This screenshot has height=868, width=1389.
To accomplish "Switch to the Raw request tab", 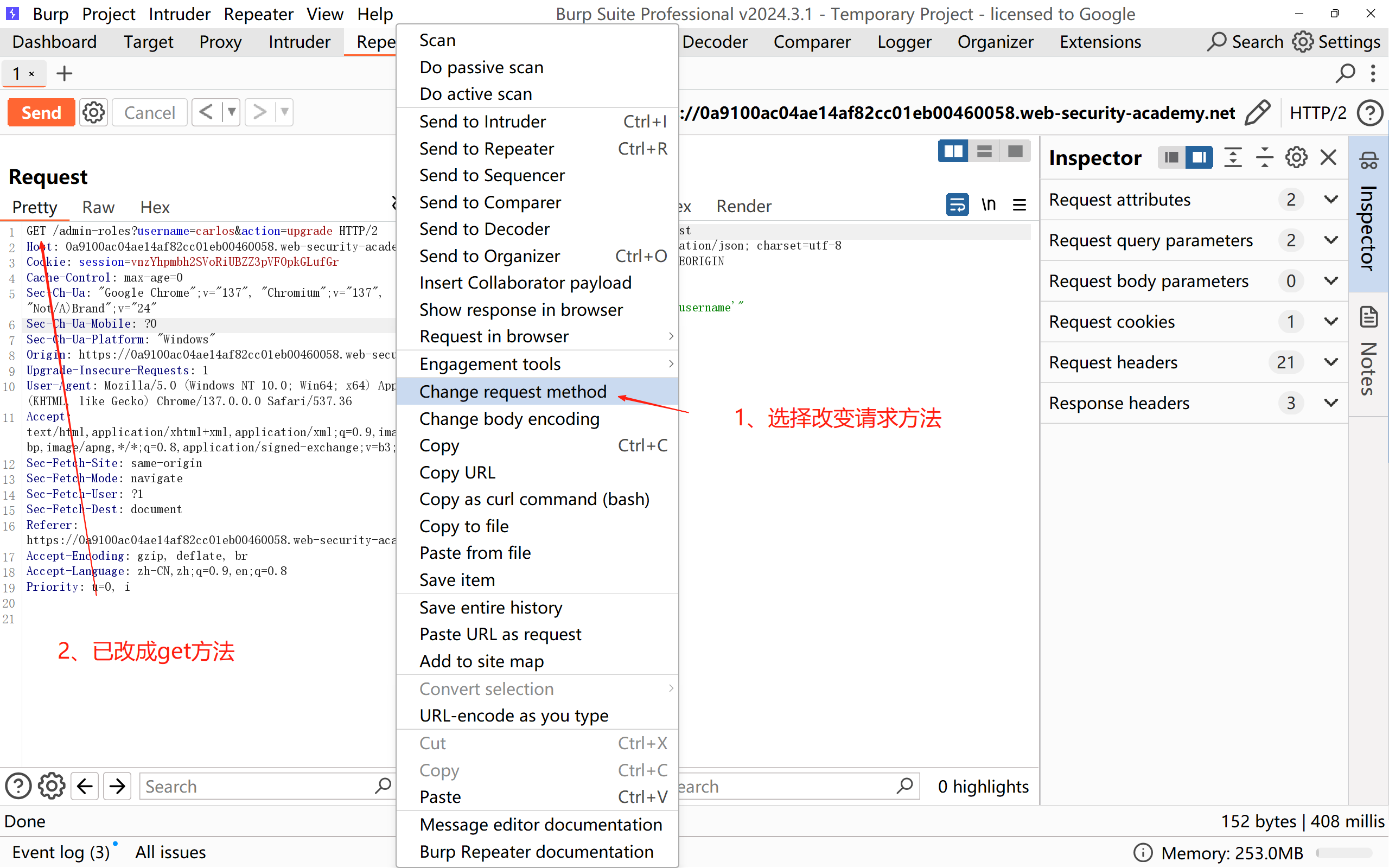I will coord(98,207).
